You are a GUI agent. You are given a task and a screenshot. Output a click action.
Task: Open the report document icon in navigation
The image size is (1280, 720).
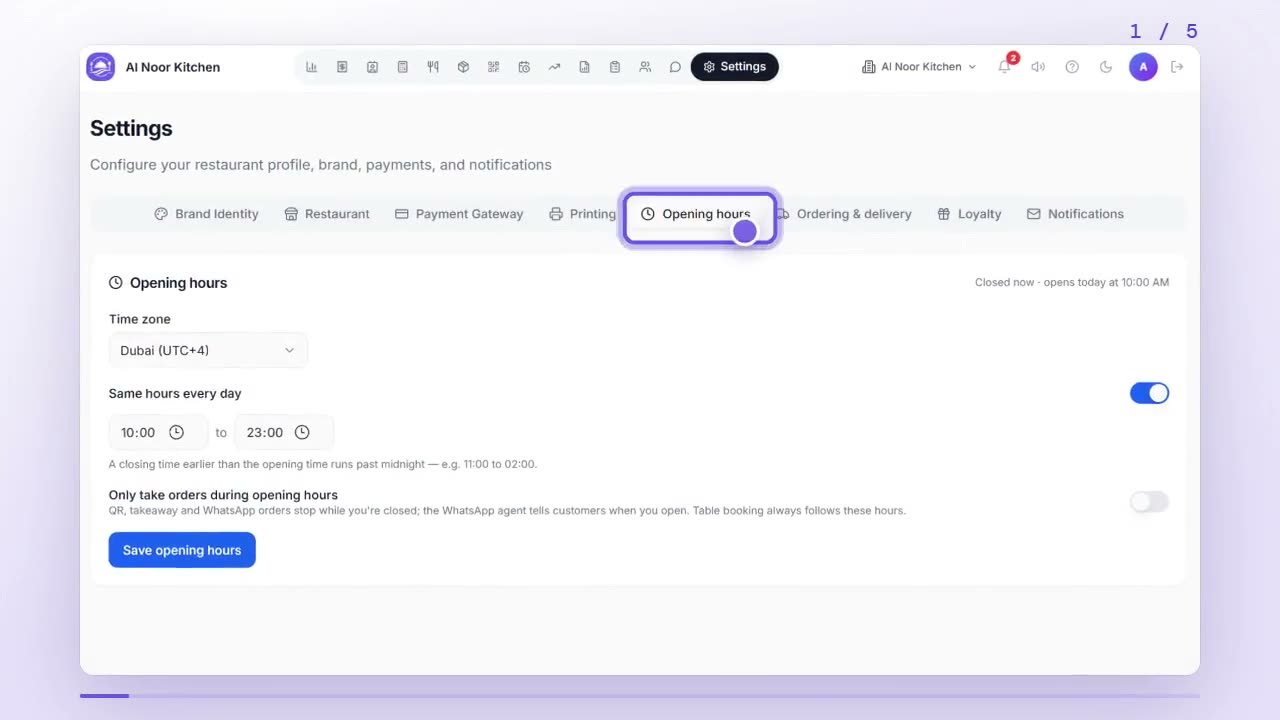click(x=584, y=67)
